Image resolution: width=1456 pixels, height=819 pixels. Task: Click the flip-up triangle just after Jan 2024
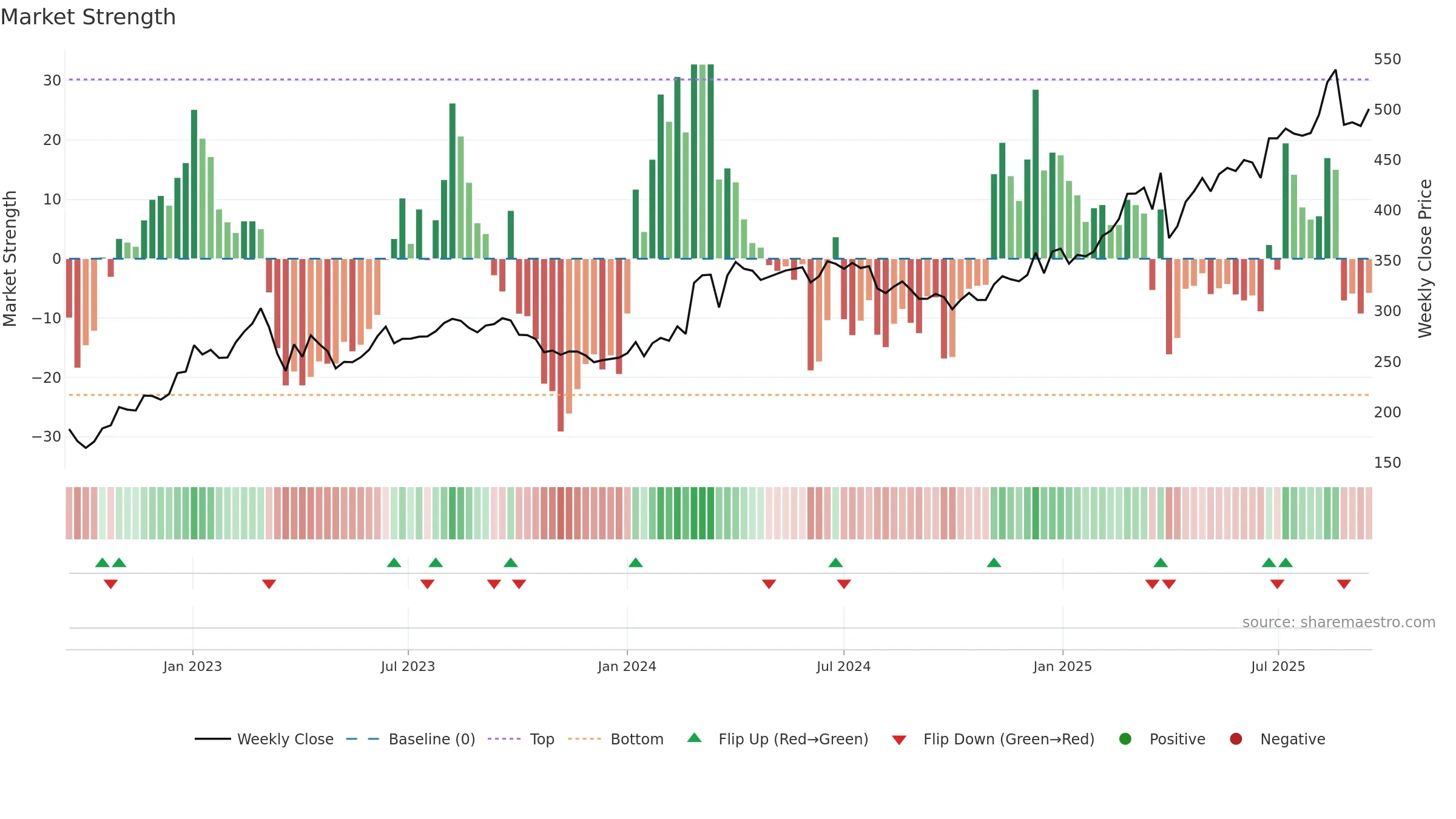636,562
